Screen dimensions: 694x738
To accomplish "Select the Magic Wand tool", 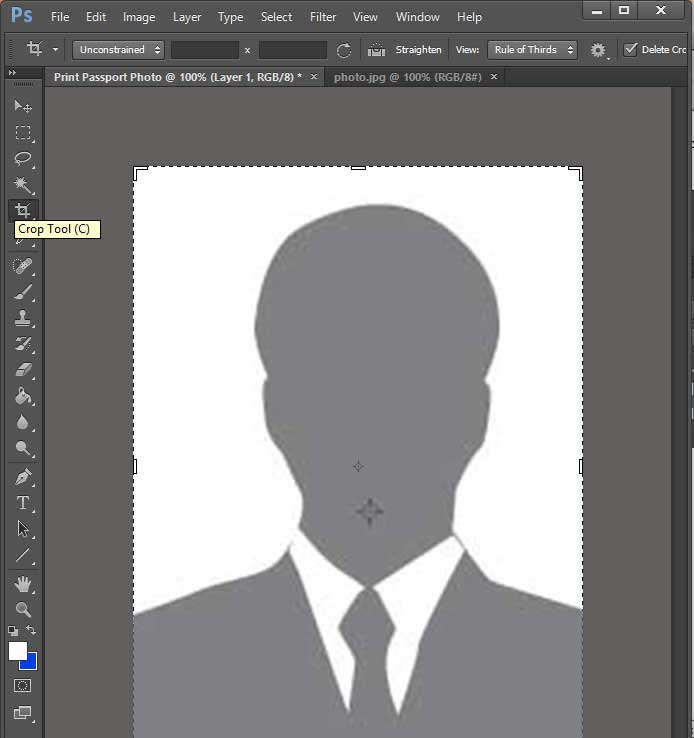I will click(23, 184).
